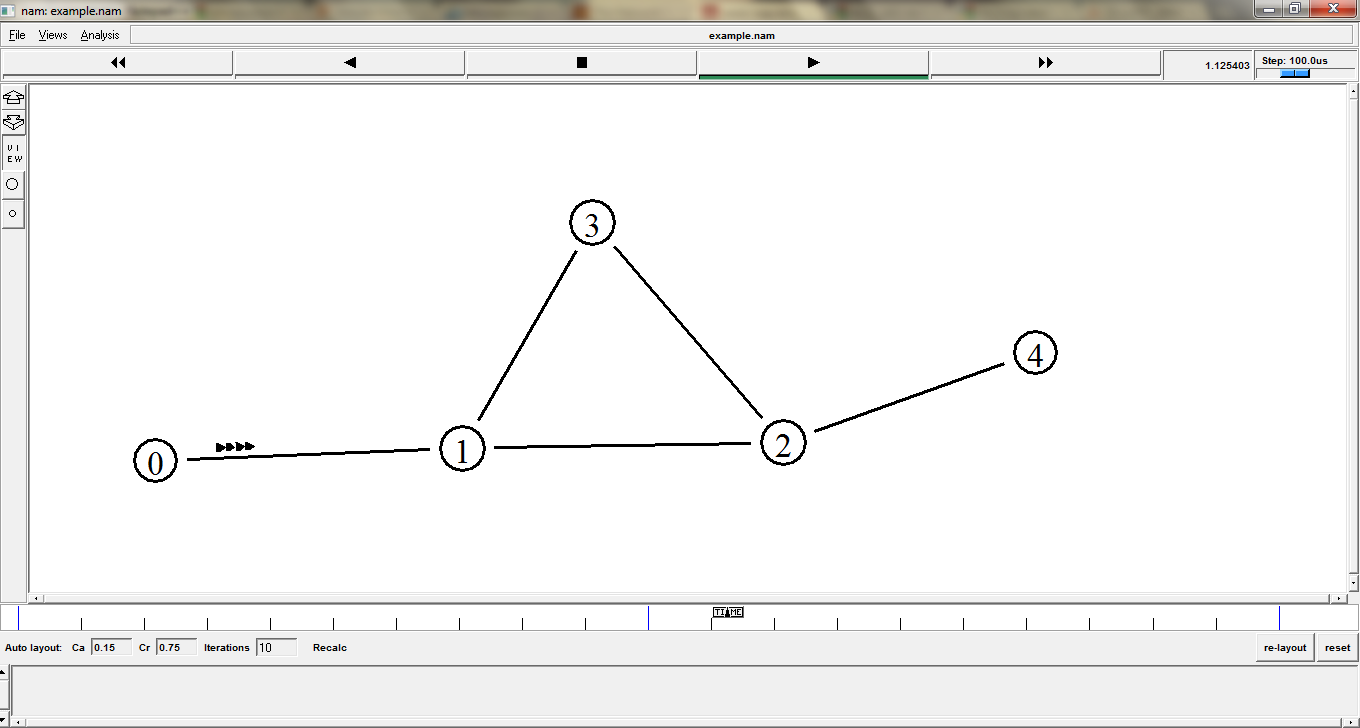Click the VIEW mode icon
The width and height of the screenshot is (1360, 728).
[x=14, y=153]
